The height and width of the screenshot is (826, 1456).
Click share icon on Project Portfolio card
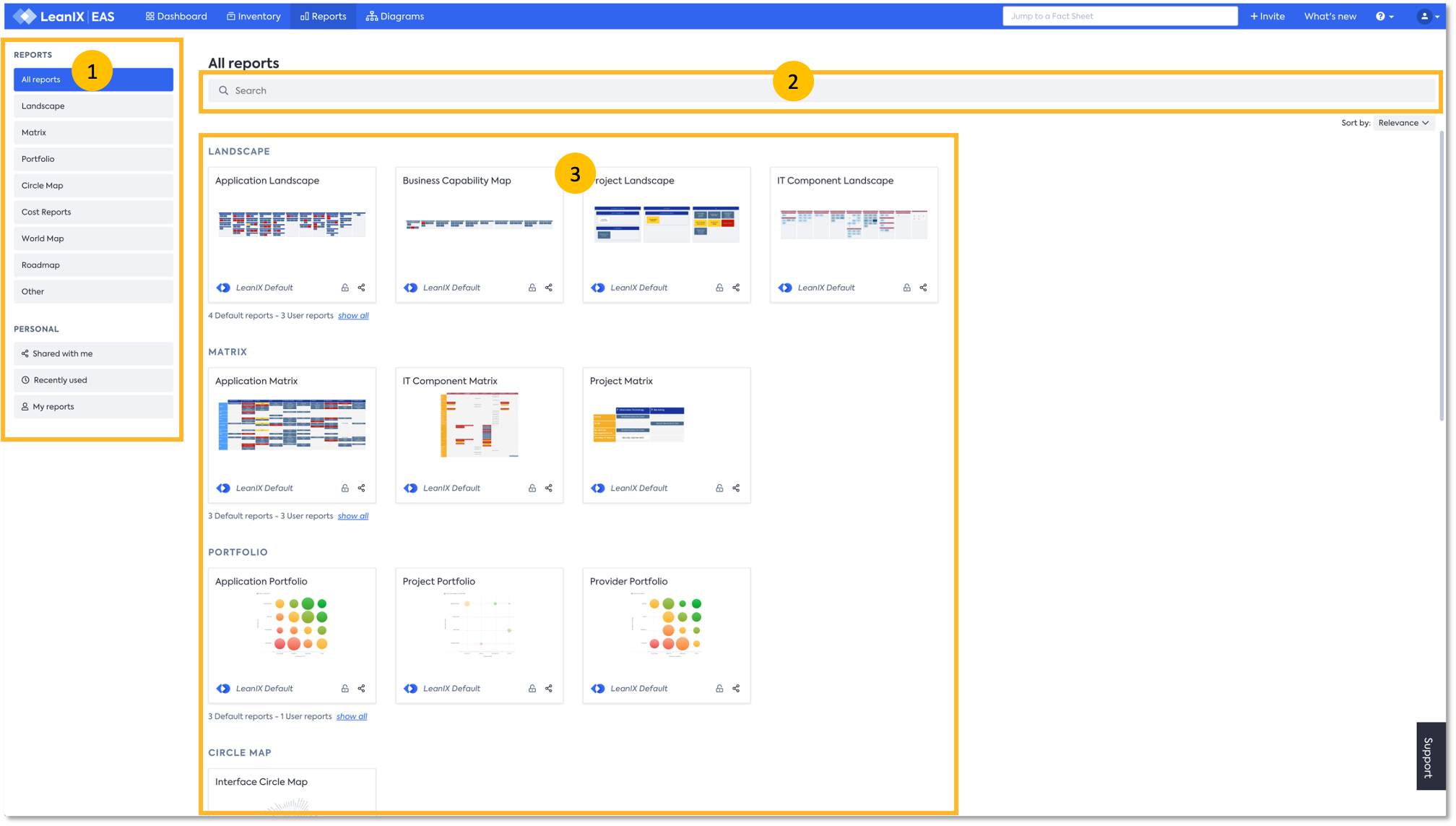coord(549,688)
